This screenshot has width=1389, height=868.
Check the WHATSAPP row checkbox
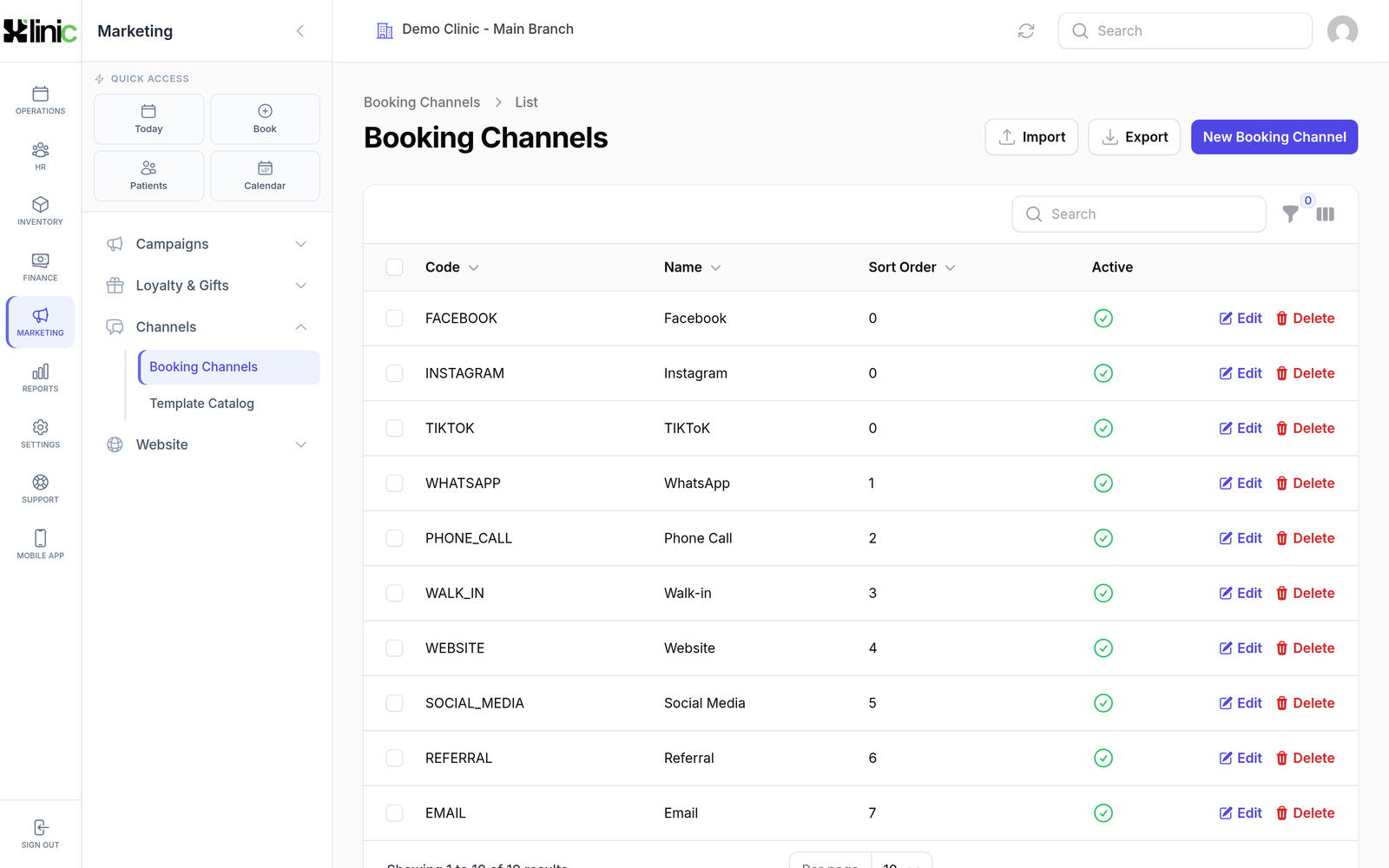(x=395, y=483)
